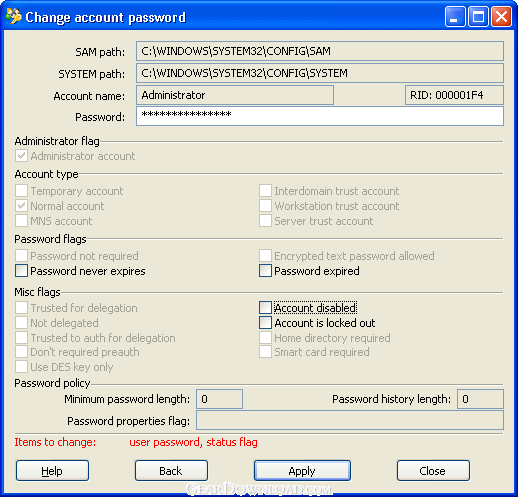Click the Minimum password length field
The image size is (518, 497).
coord(219,399)
